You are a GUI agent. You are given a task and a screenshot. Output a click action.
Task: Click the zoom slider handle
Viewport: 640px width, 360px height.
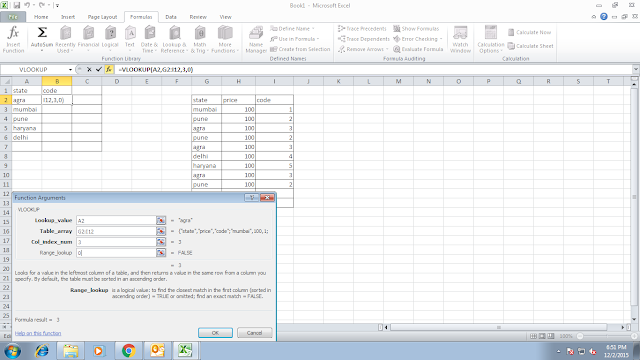point(580,336)
